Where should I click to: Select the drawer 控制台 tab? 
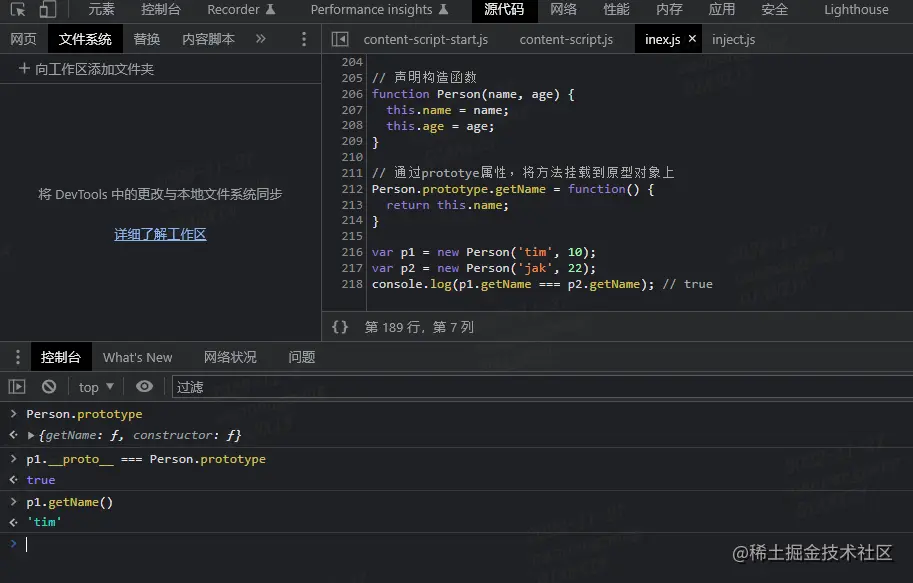point(61,357)
